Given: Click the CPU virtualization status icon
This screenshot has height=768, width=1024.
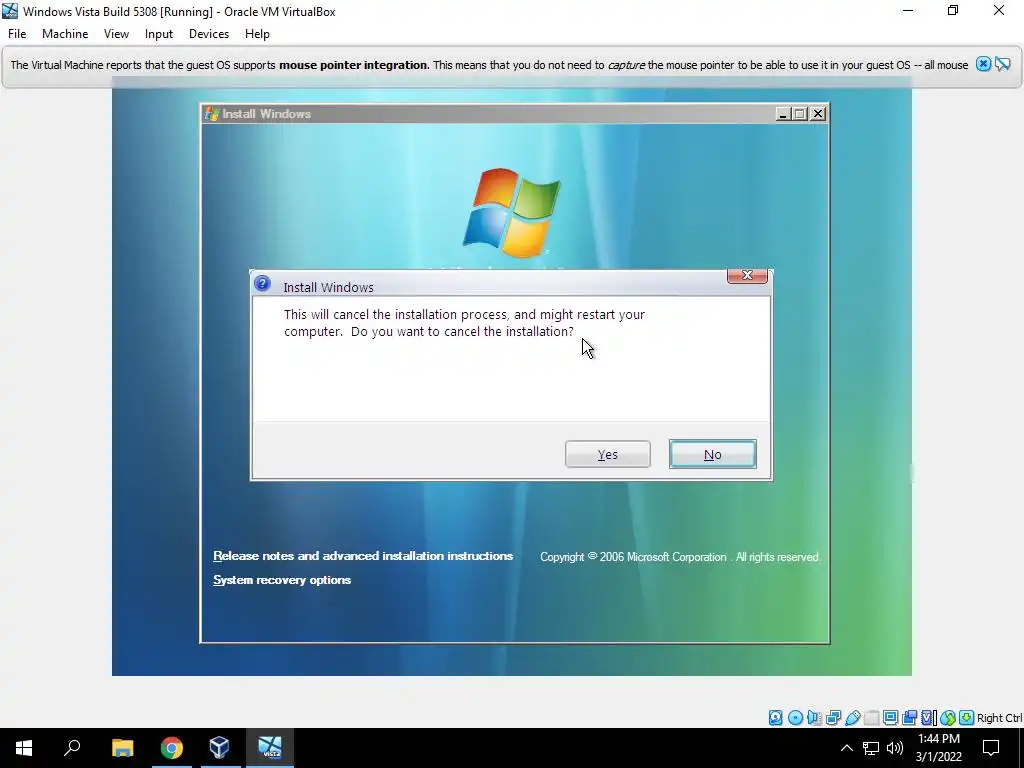Looking at the screenshot, I should click(929, 718).
